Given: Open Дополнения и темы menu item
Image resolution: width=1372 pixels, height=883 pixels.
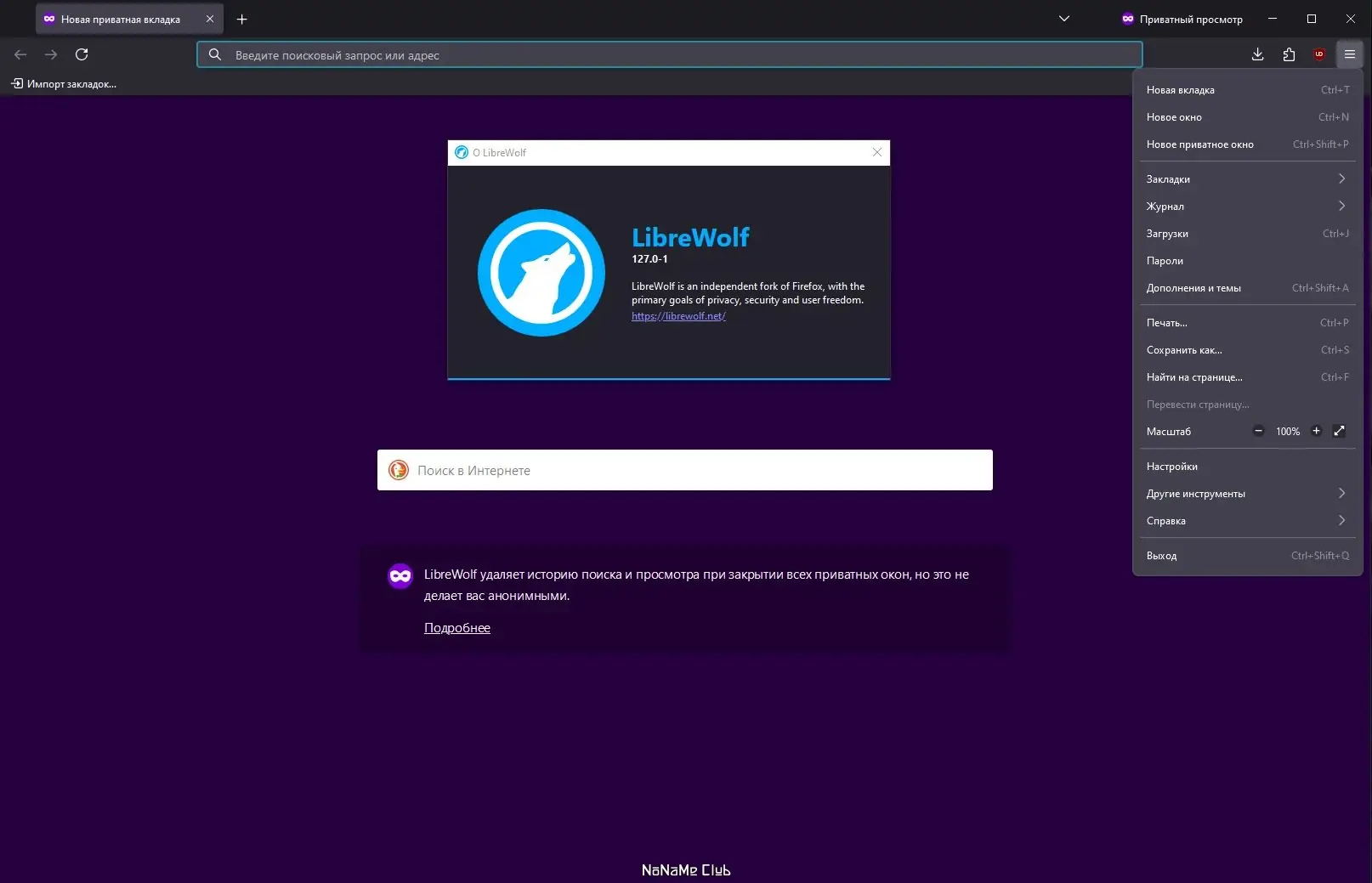Looking at the screenshot, I should point(1248,288).
